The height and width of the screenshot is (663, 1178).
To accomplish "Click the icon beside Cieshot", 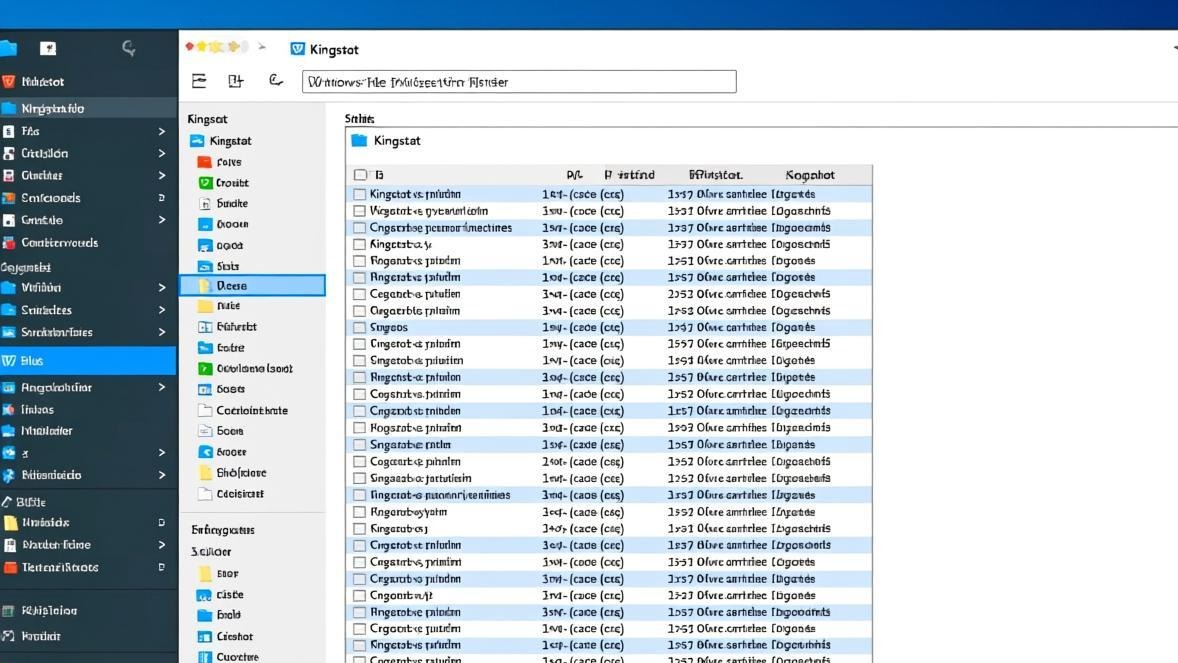I will pyautogui.click(x=204, y=636).
